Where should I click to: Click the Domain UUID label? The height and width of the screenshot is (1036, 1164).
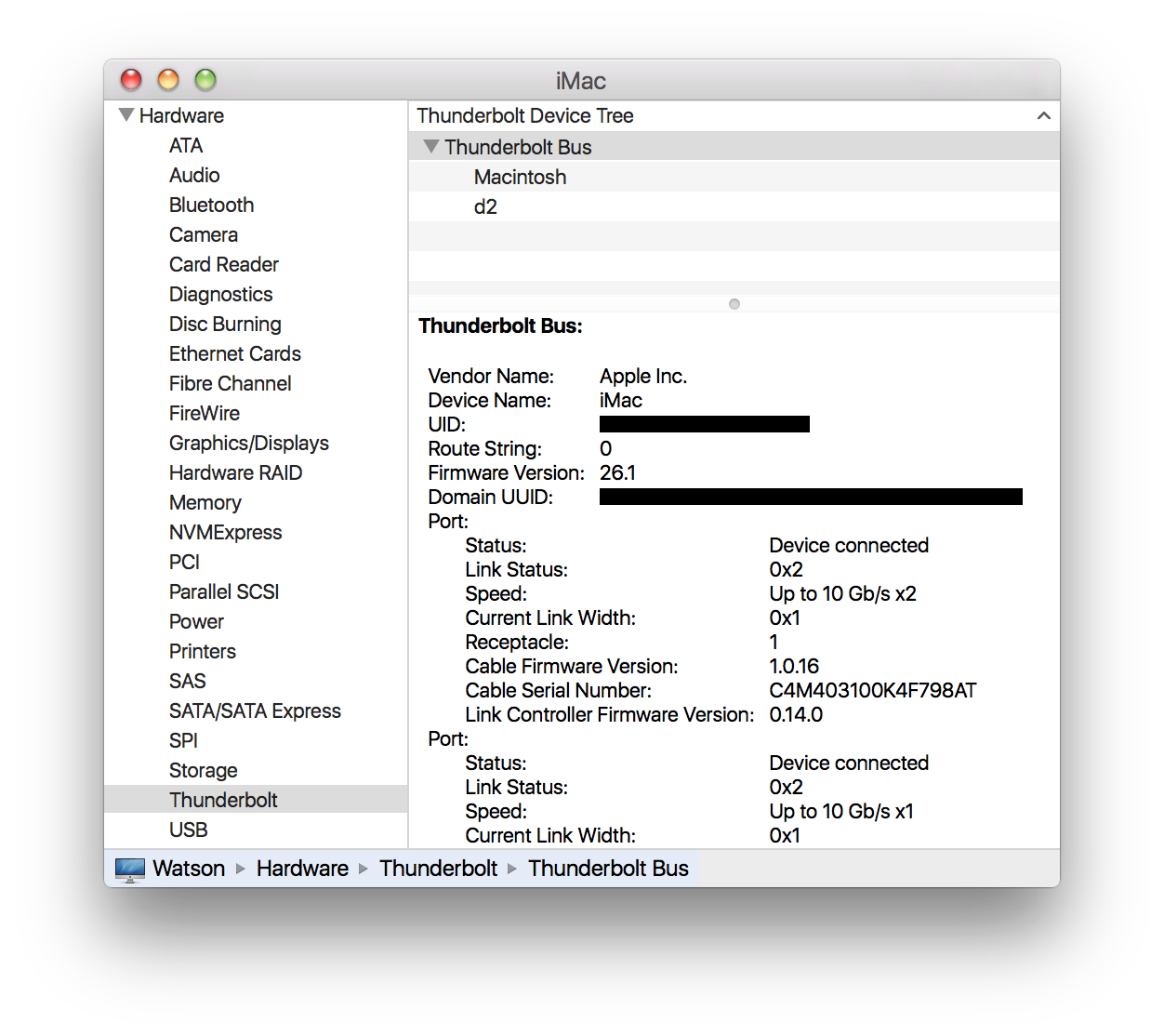click(490, 497)
